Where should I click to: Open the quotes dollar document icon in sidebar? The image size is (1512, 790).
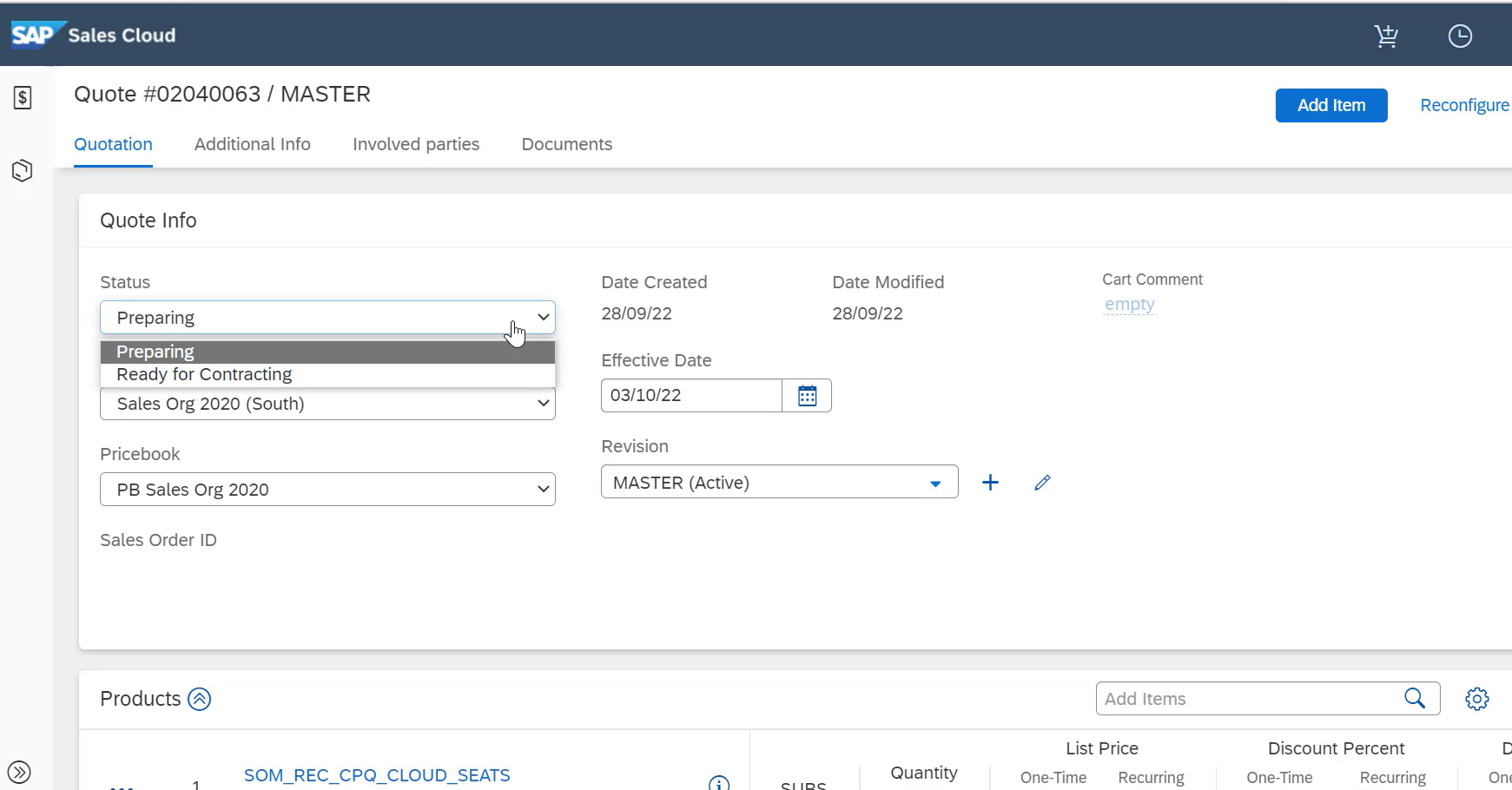pyautogui.click(x=23, y=97)
